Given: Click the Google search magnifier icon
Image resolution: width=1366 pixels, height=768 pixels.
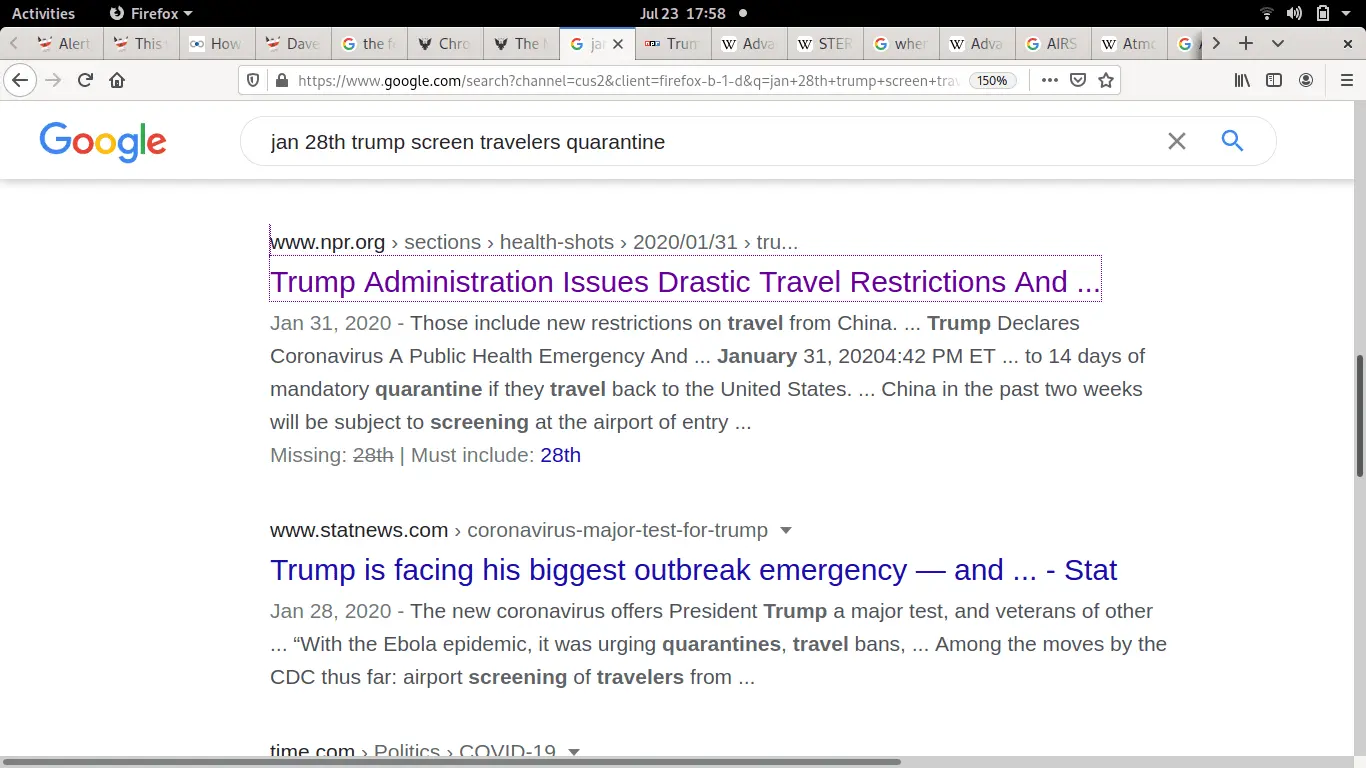Looking at the screenshot, I should coord(1232,141).
